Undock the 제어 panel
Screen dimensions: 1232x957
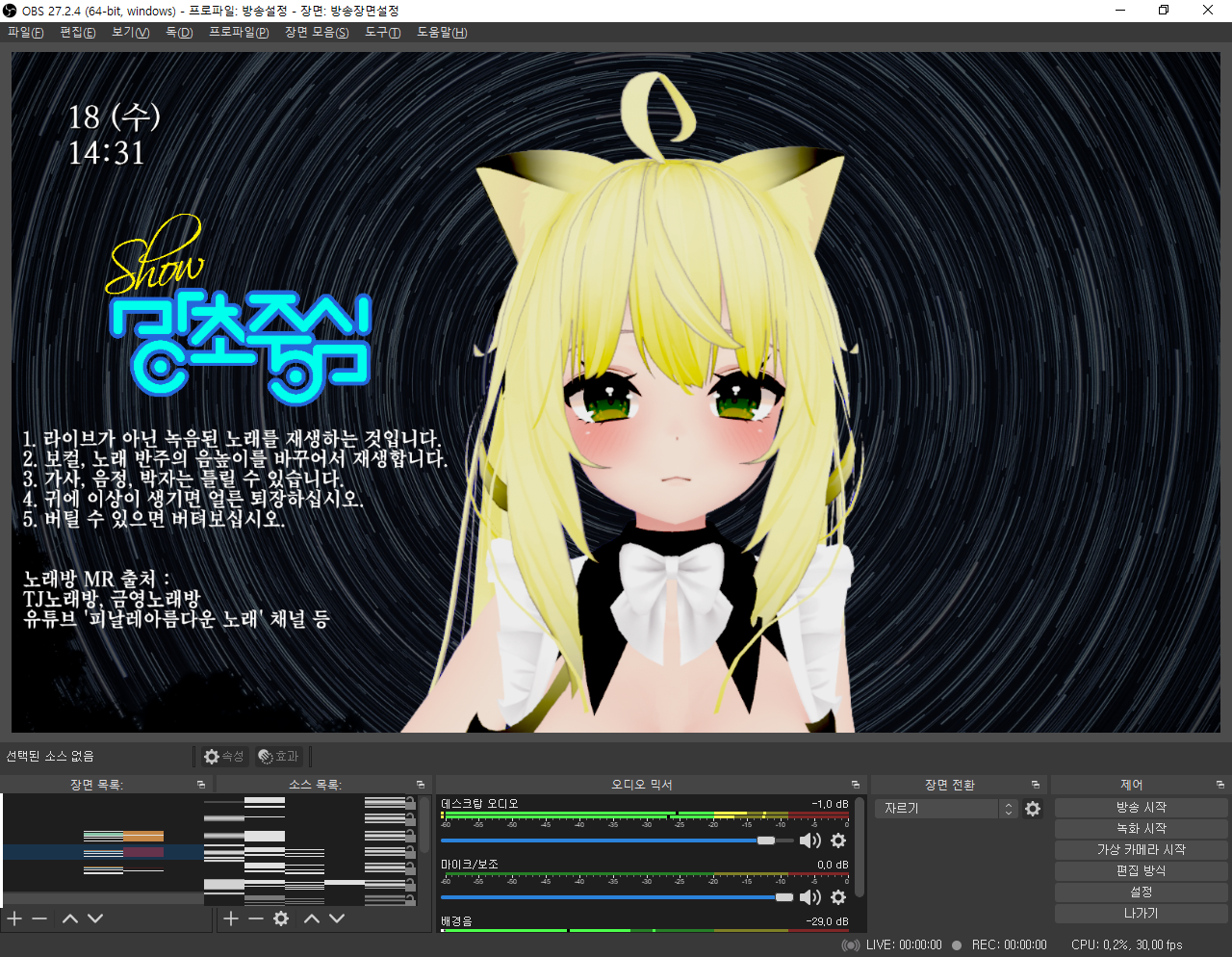(x=1220, y=785)
